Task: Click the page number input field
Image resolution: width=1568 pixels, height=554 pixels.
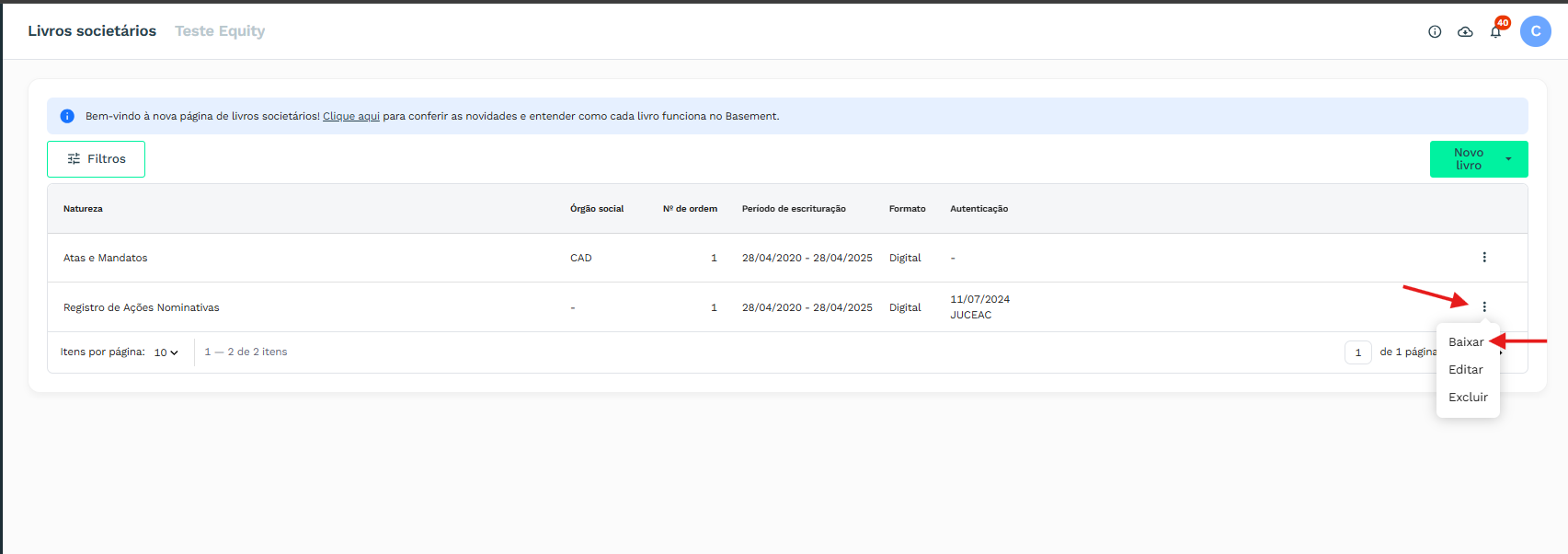Action: click(1357, 352)
